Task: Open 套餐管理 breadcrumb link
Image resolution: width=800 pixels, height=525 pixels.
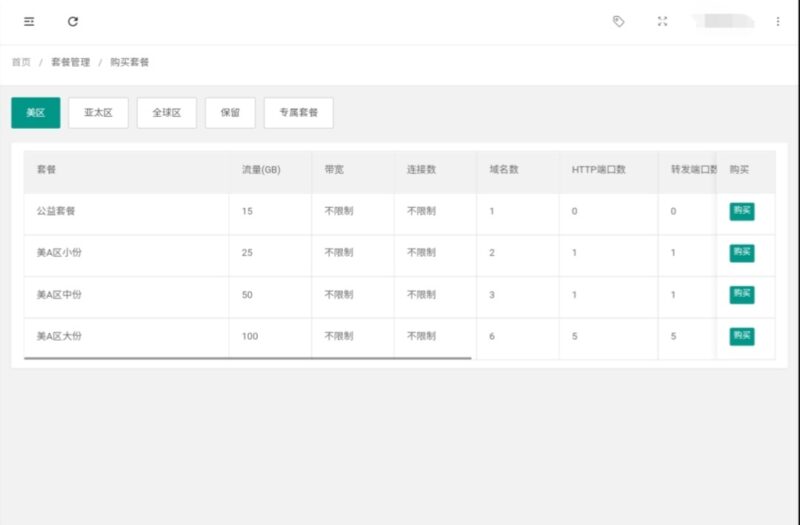Action: click(70, 62)
